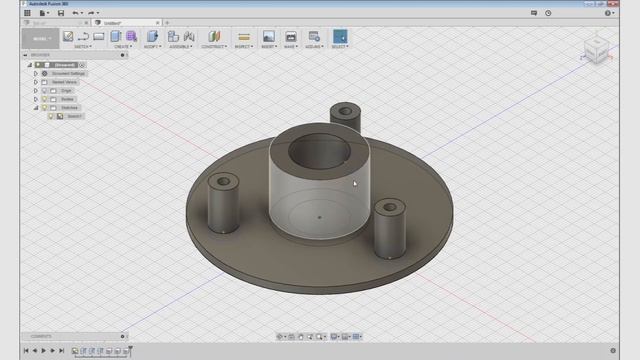Select the Measure inspect tool
640x360 pixels.
pyautogui.click(x=244, y=37)
